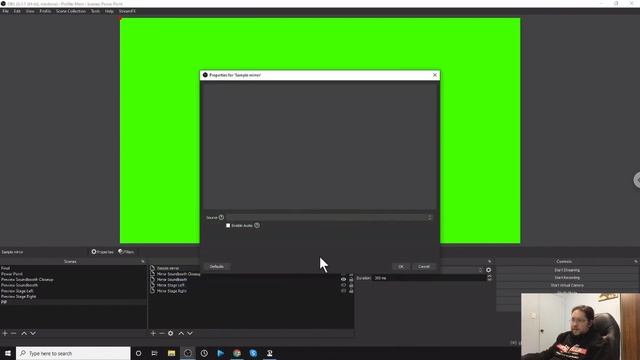Select the Final scene
The height and width of the screenshot is (360, 640).
point(5,268)
